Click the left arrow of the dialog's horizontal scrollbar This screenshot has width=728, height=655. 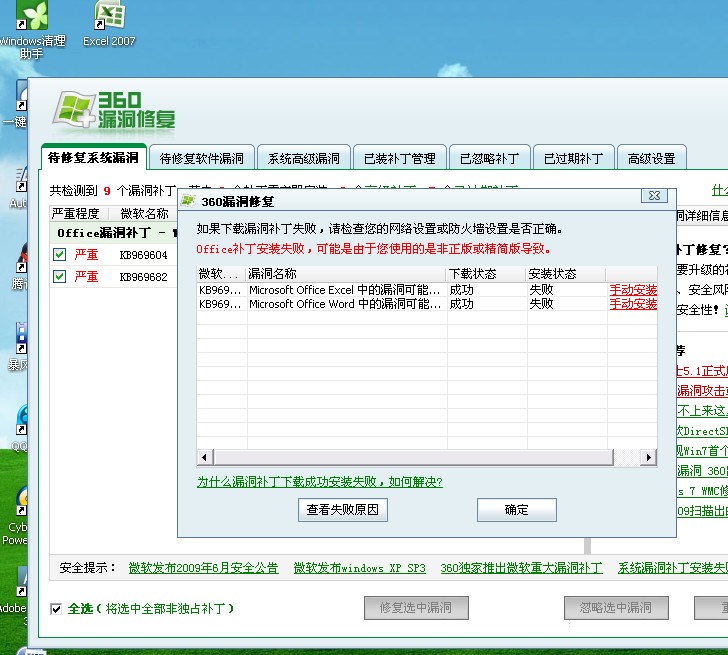(x=204, y=457)
